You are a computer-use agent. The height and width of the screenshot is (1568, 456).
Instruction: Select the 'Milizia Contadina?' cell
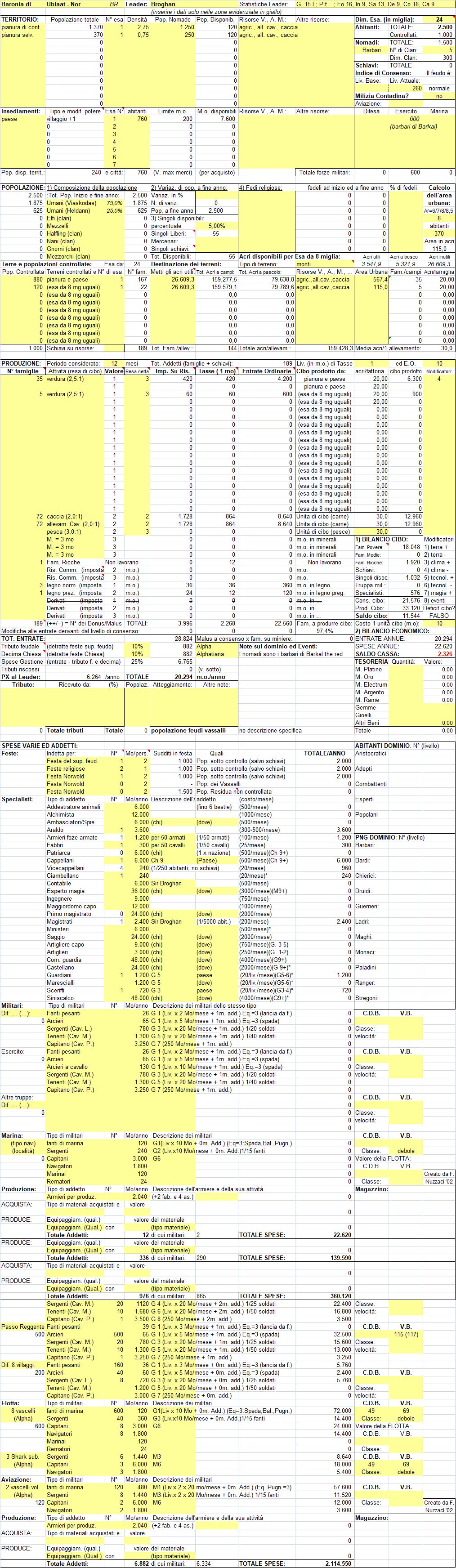pyautogui.click(x=382, y=96)
